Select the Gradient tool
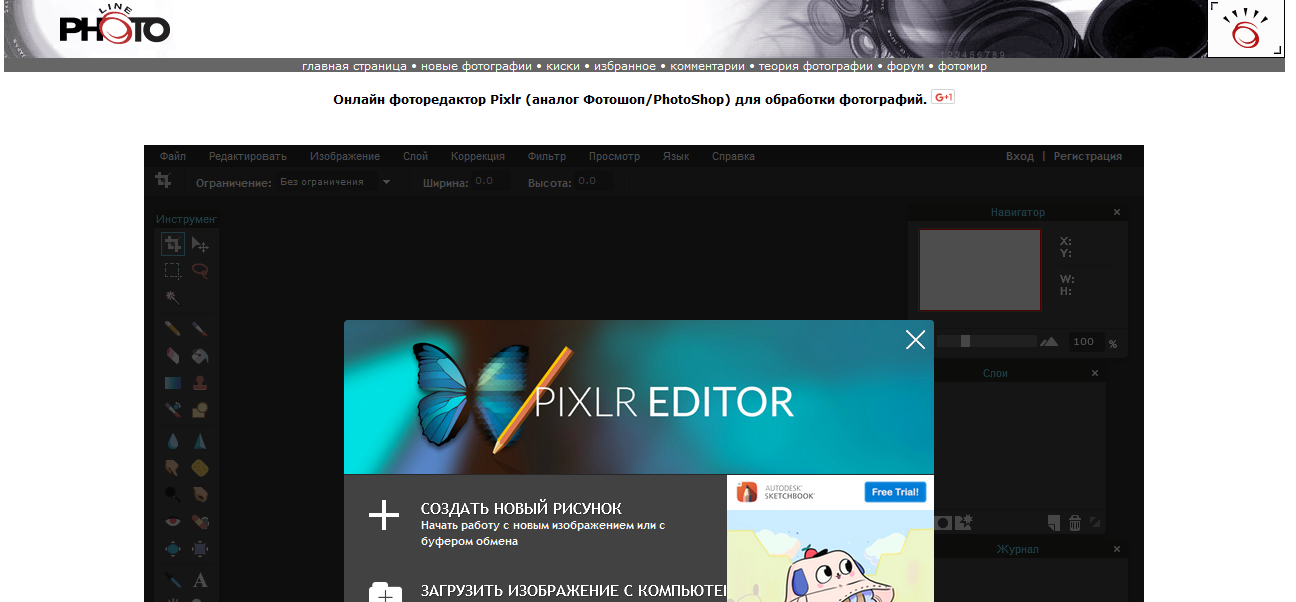This screenshot has width=1296, height=602. point(173,383)
